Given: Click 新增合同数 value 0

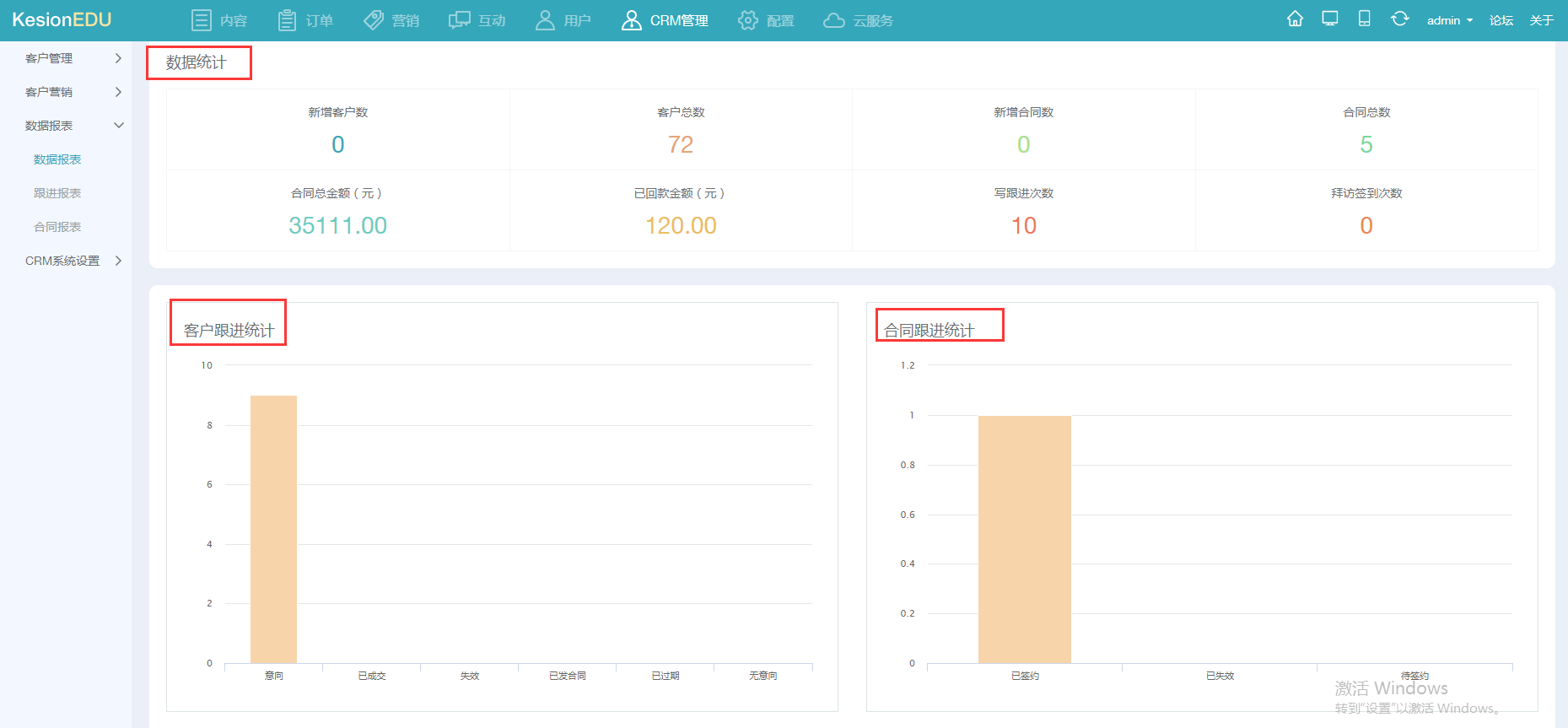Looking at the screenshot, I should point(1024,145).
